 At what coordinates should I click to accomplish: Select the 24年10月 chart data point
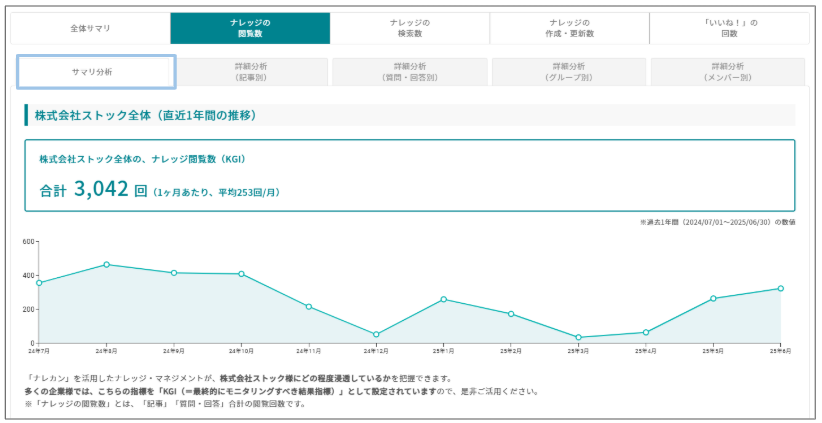(x=241, y=274)
